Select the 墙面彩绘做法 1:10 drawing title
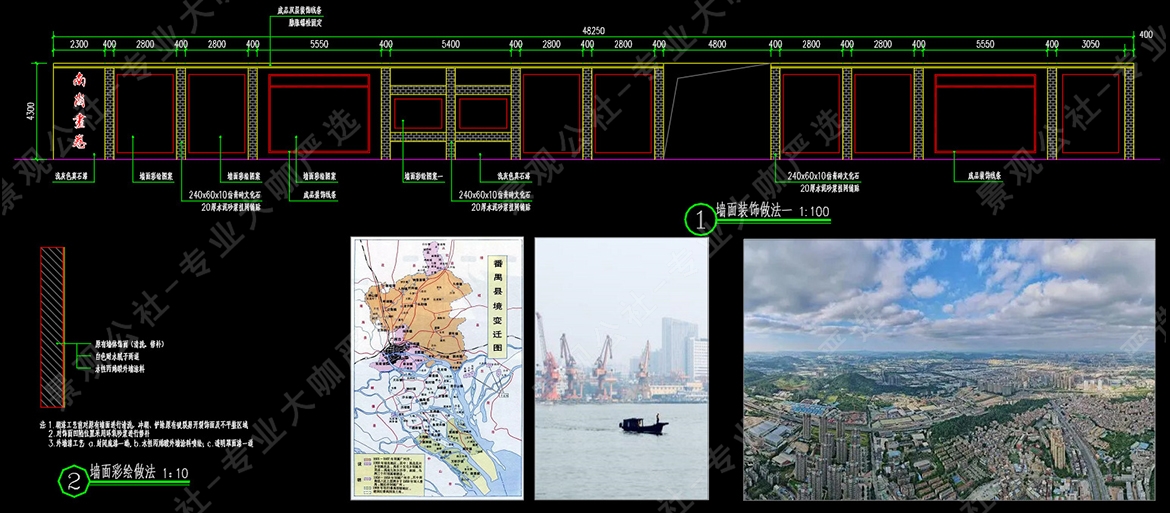This screenshot has width=1170, height=513. 140,472
